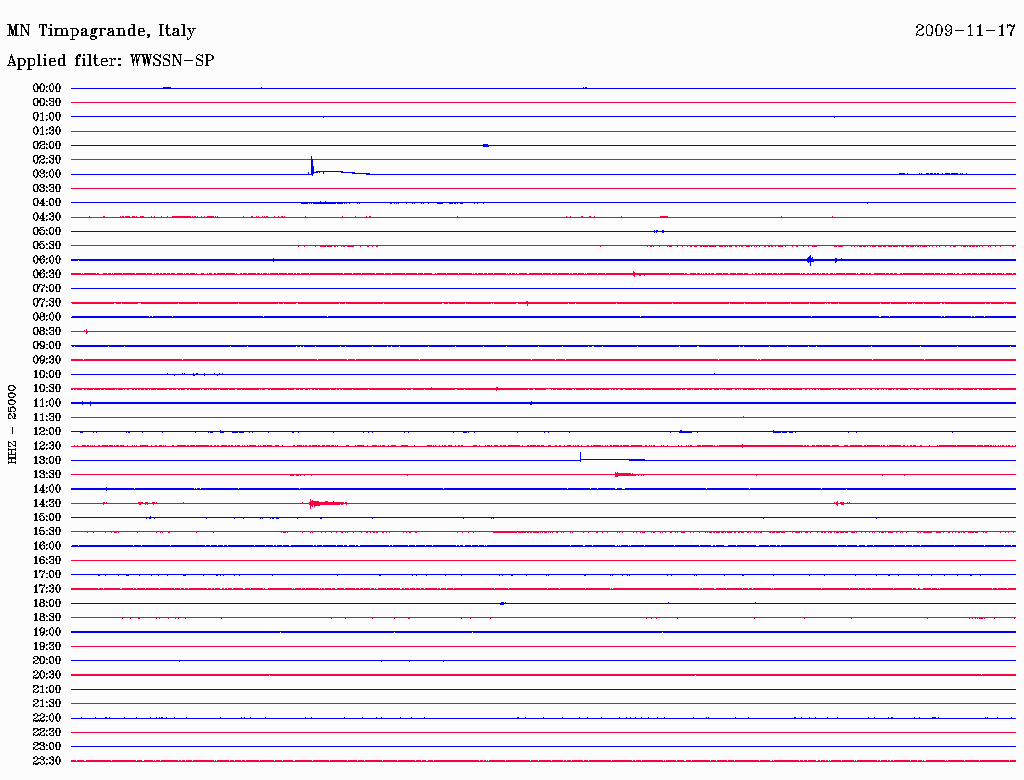
Task: Click the 23:00 time label
Action: pyautogui.click(x=47, y=746)
